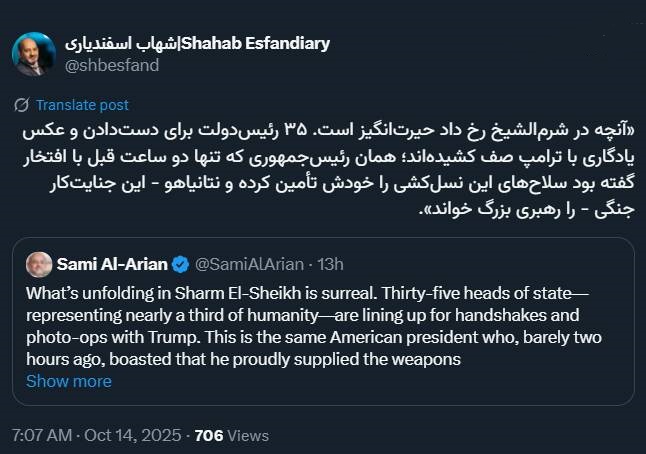
Task: Click the translate icon beside Translate post
Action: point(22,105)
